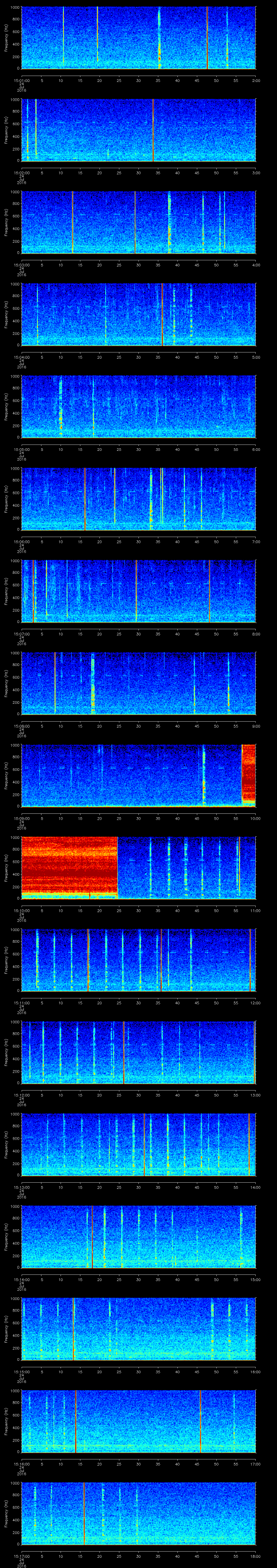Click the spectrogram panel starting at 15:02:00
277x1568 pixels.
tap(139, 130)
